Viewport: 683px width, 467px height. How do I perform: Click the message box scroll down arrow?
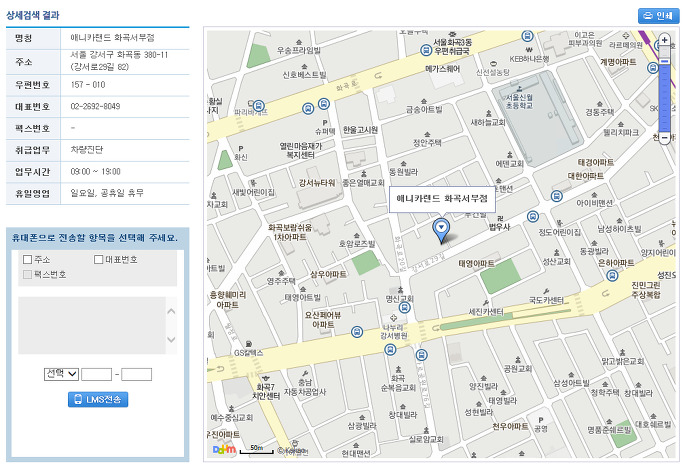pos(171,339)
